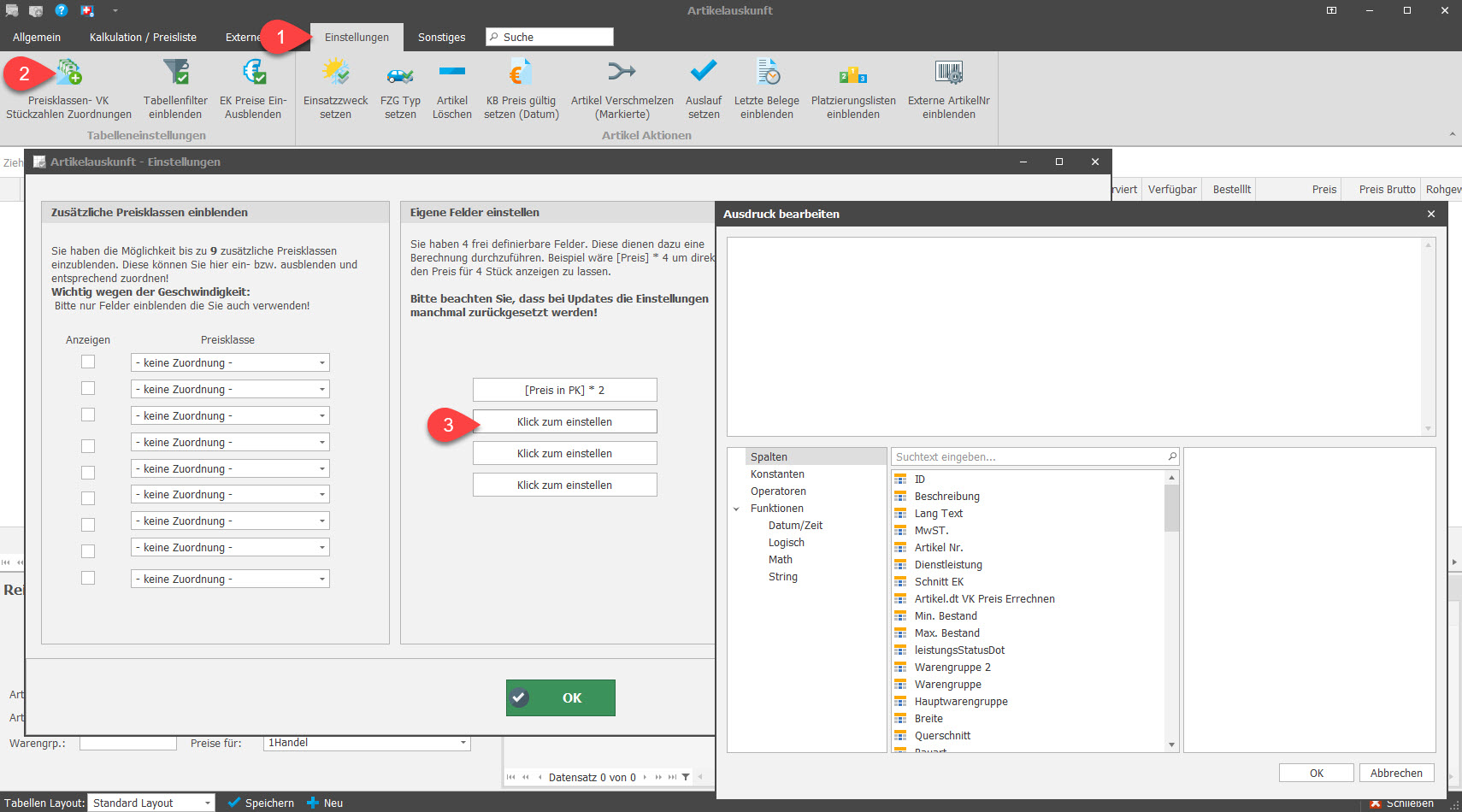Select the MwST. column entry

coord(1028,530)
